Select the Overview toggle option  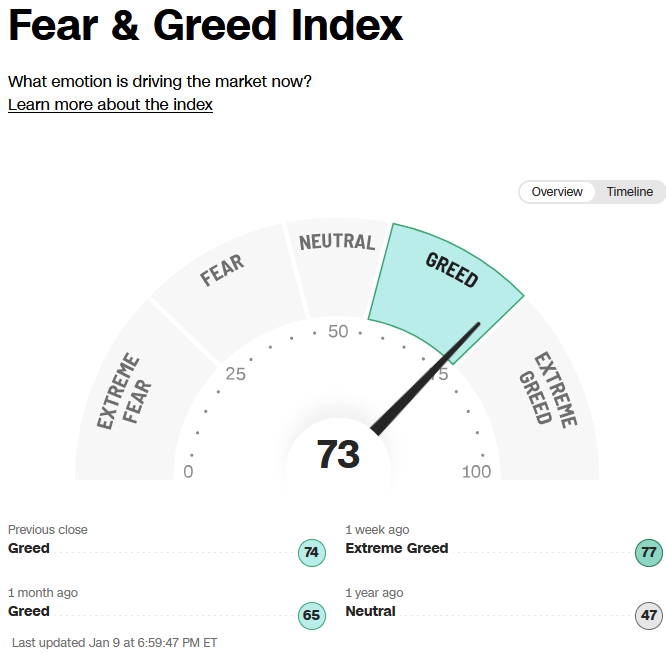[557, 192]
